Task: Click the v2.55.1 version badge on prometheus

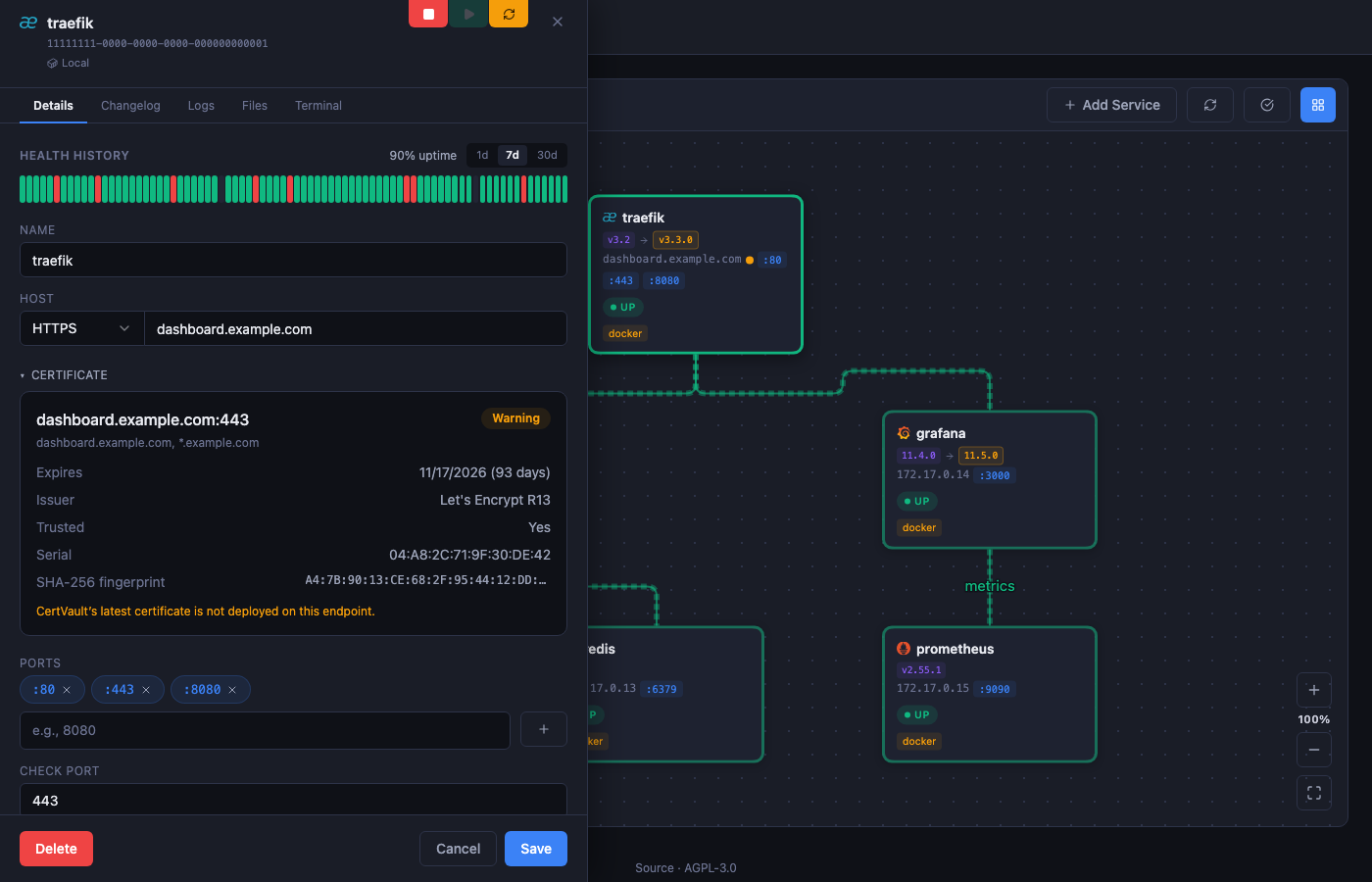Action: pyautogui.click(x=921, y=670)
